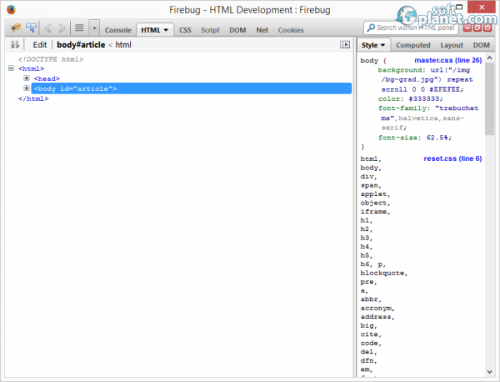Screen dimensions: 500x382
Task: Select the <head> tag row
Action: click(47, 79)
